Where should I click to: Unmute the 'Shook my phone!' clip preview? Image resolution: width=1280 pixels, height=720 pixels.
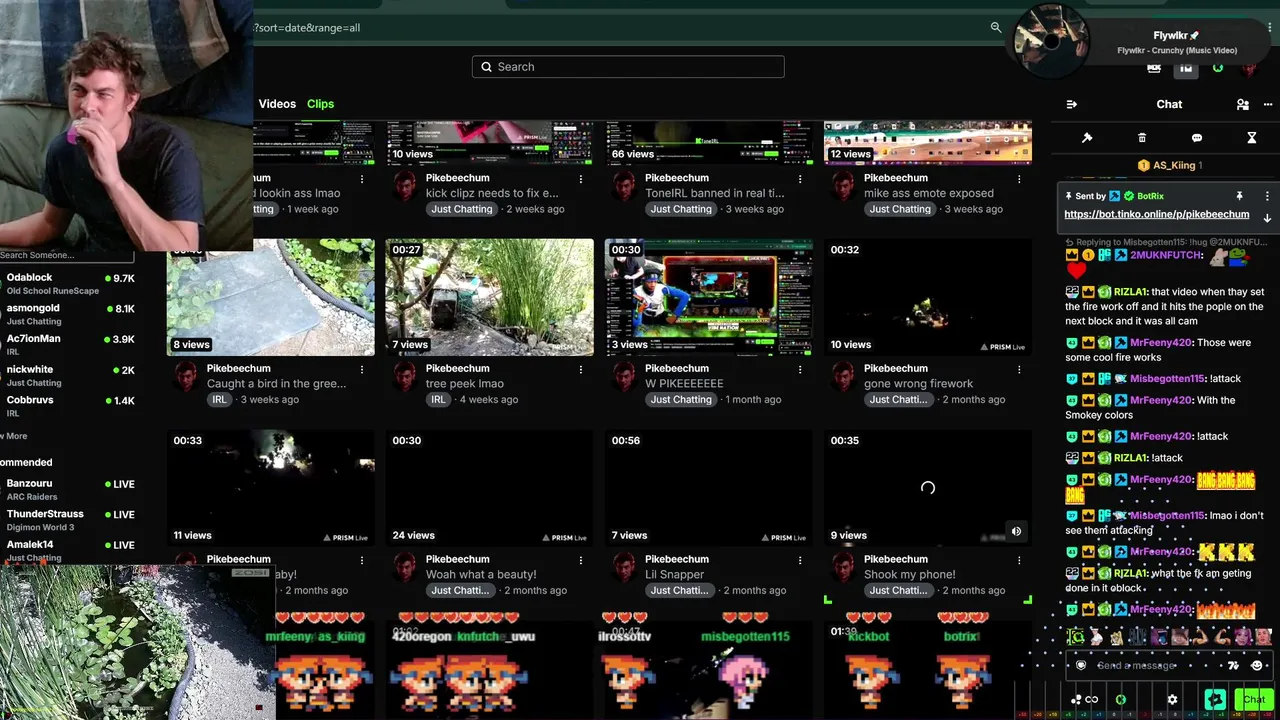(x=1016, y=532)
